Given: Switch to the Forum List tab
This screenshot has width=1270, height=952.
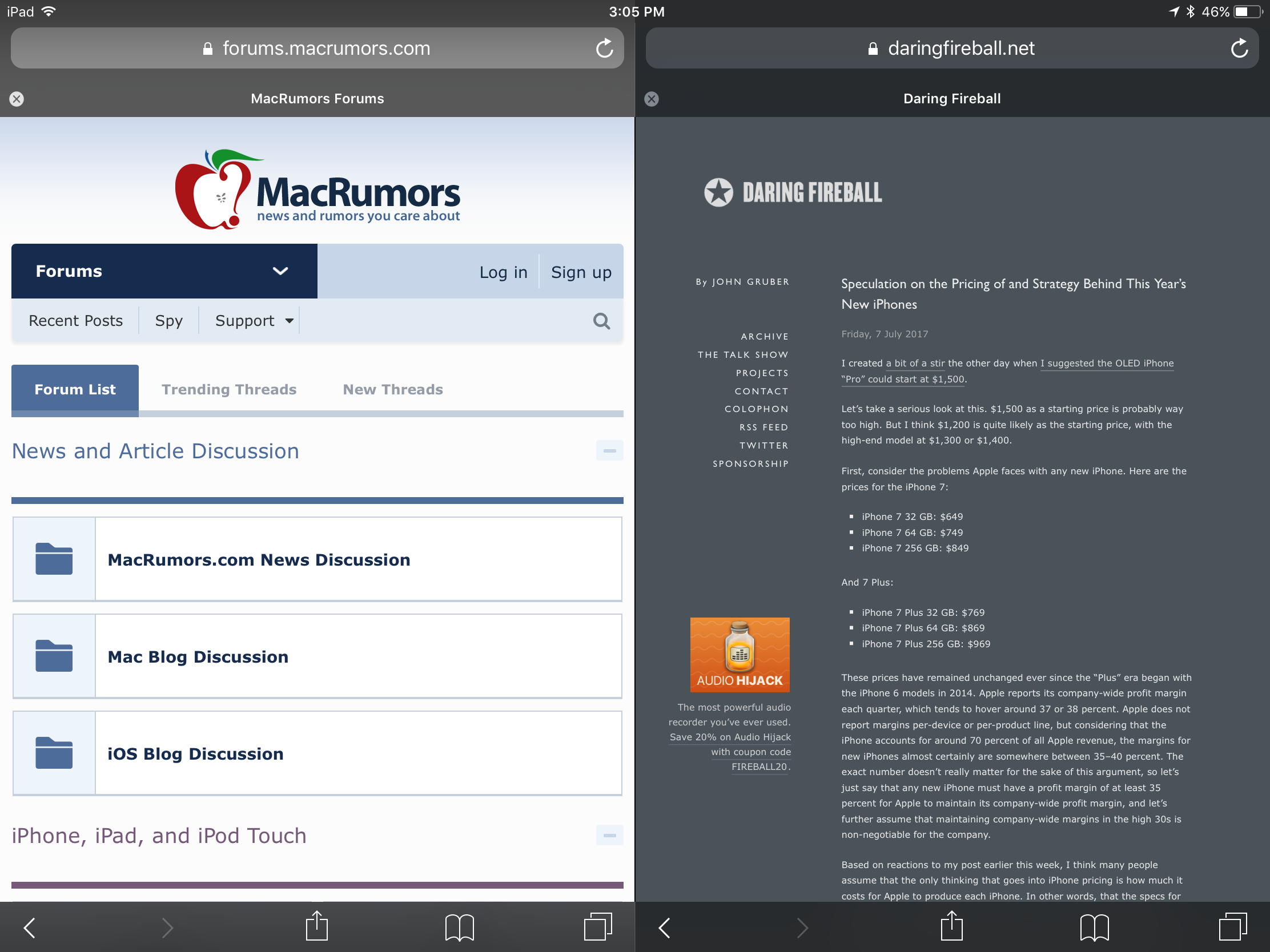Looking at the screenshot, I should (x=75, y=389).
